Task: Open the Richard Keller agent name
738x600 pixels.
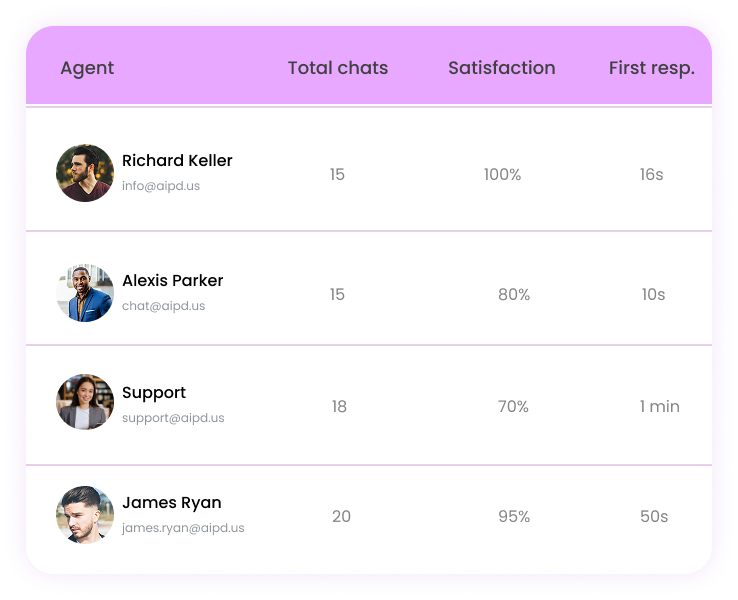Action: coord(177,160)
